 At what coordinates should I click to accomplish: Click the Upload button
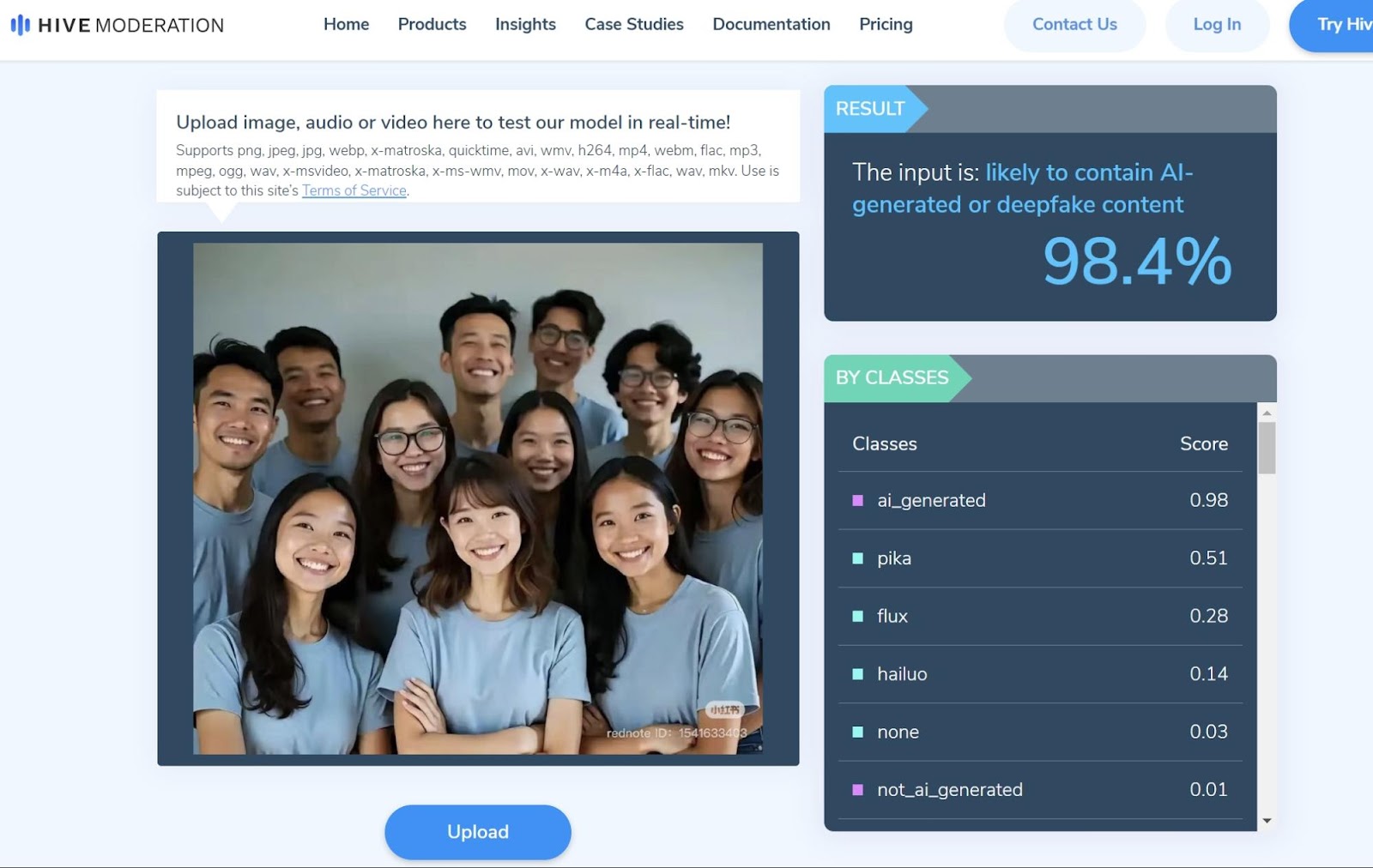pos(477,832)
